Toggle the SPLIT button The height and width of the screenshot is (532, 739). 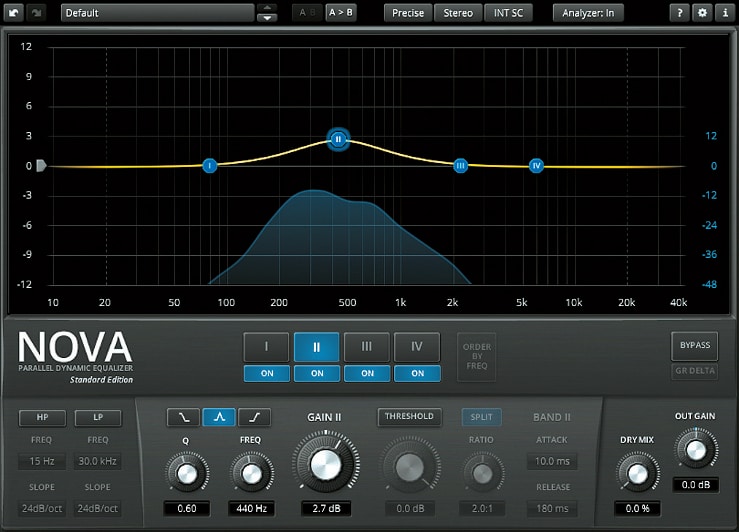tap(481, 417)
